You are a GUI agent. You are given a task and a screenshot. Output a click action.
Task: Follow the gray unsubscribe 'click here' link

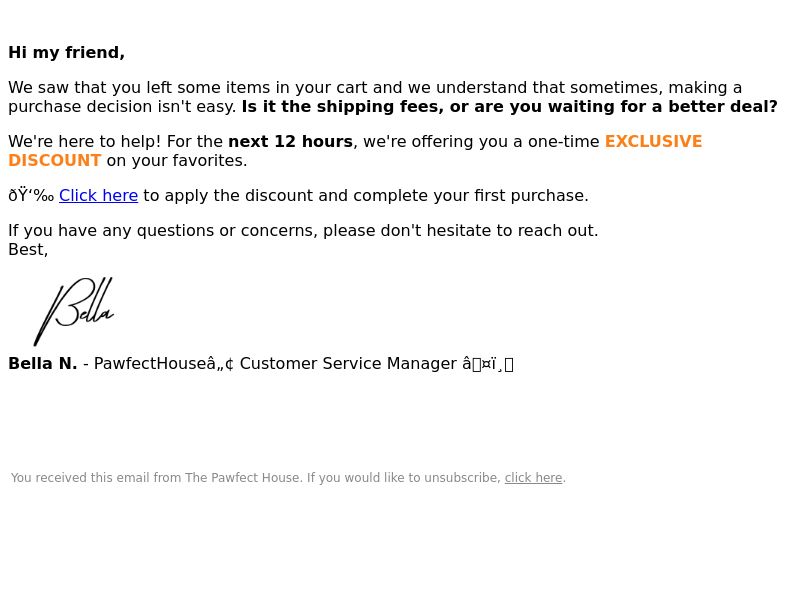pyautogui.click(x=533, y=478)
